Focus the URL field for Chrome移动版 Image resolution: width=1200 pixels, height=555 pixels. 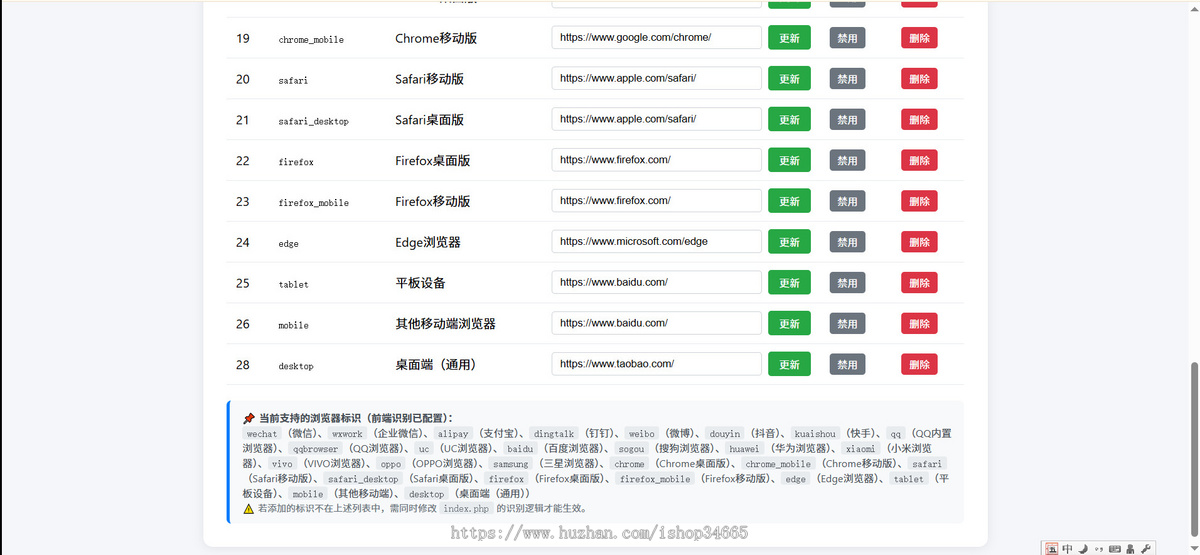pos(657,37)
